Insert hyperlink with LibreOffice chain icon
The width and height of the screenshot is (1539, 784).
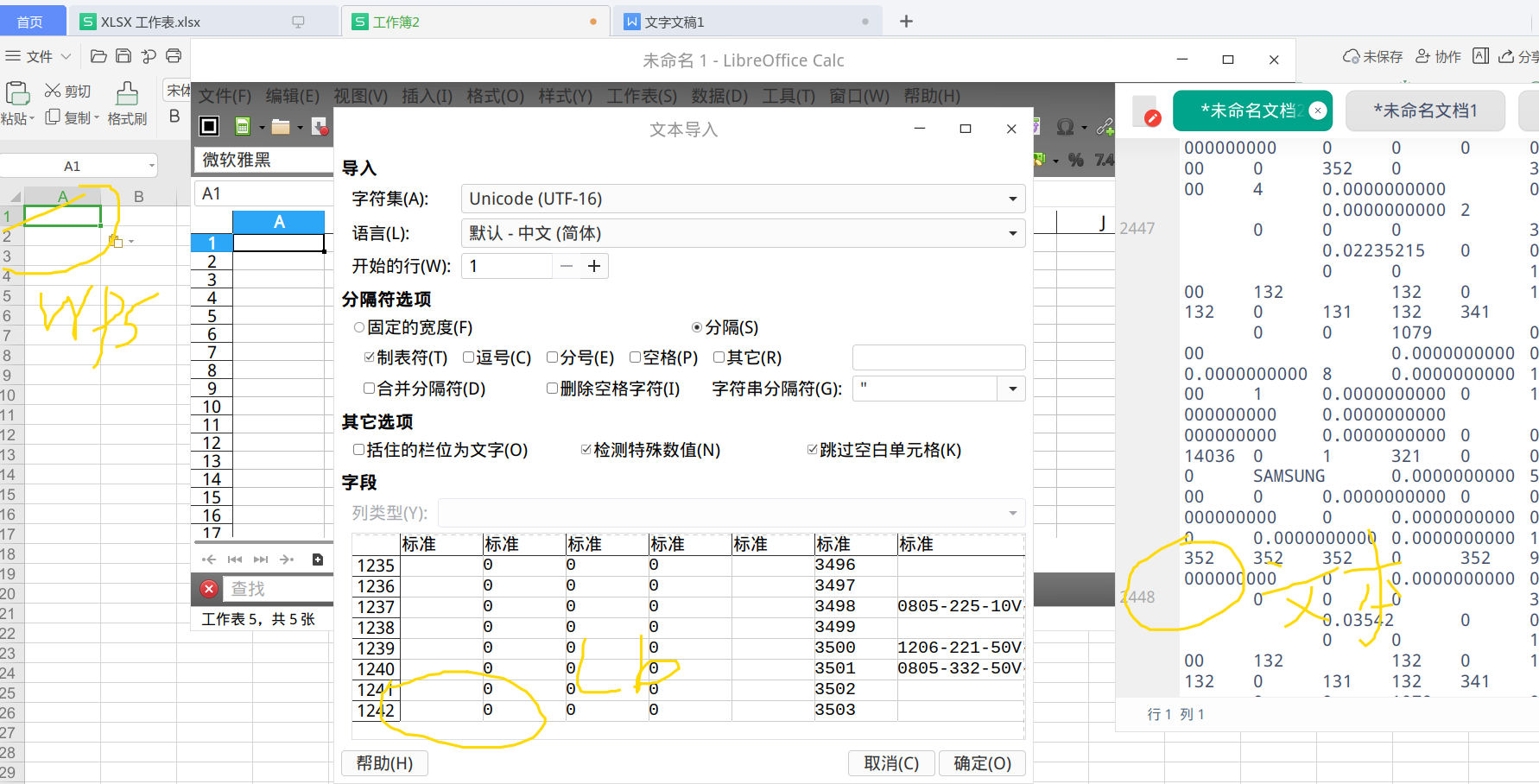click(x=1105, y=128)
